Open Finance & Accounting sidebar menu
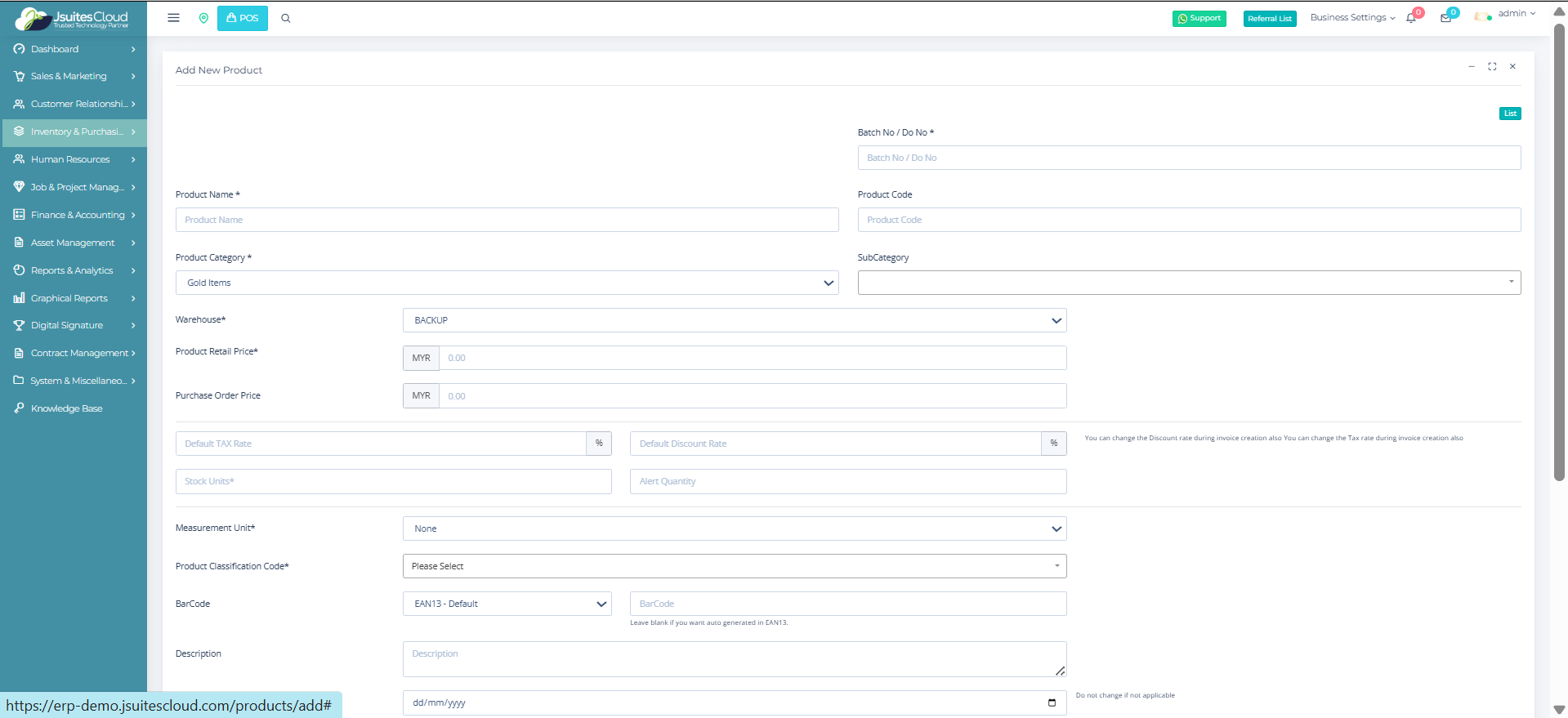The width and height of the screenshot is (1568, 718). pyautogui.click(x=74, y=215)
